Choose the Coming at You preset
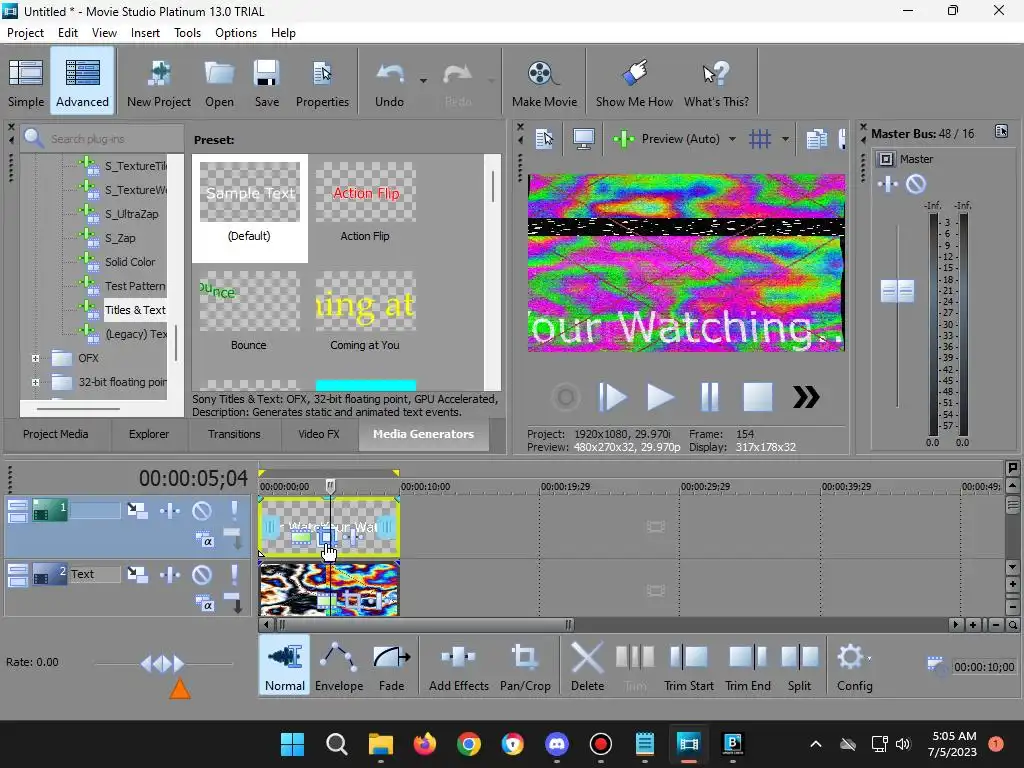This screenshot has height=768, width=1024. (x=364, y=312)
